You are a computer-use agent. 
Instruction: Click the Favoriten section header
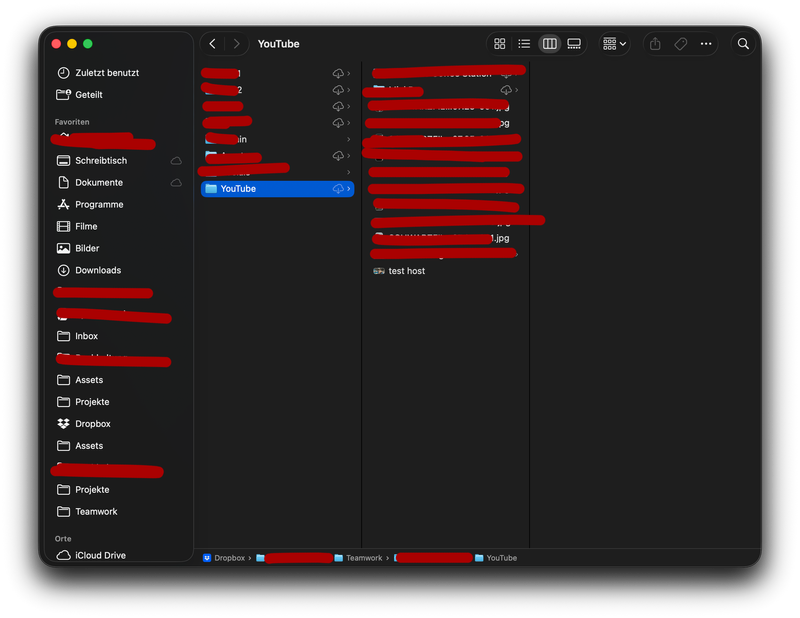click(x=72, y=122)
